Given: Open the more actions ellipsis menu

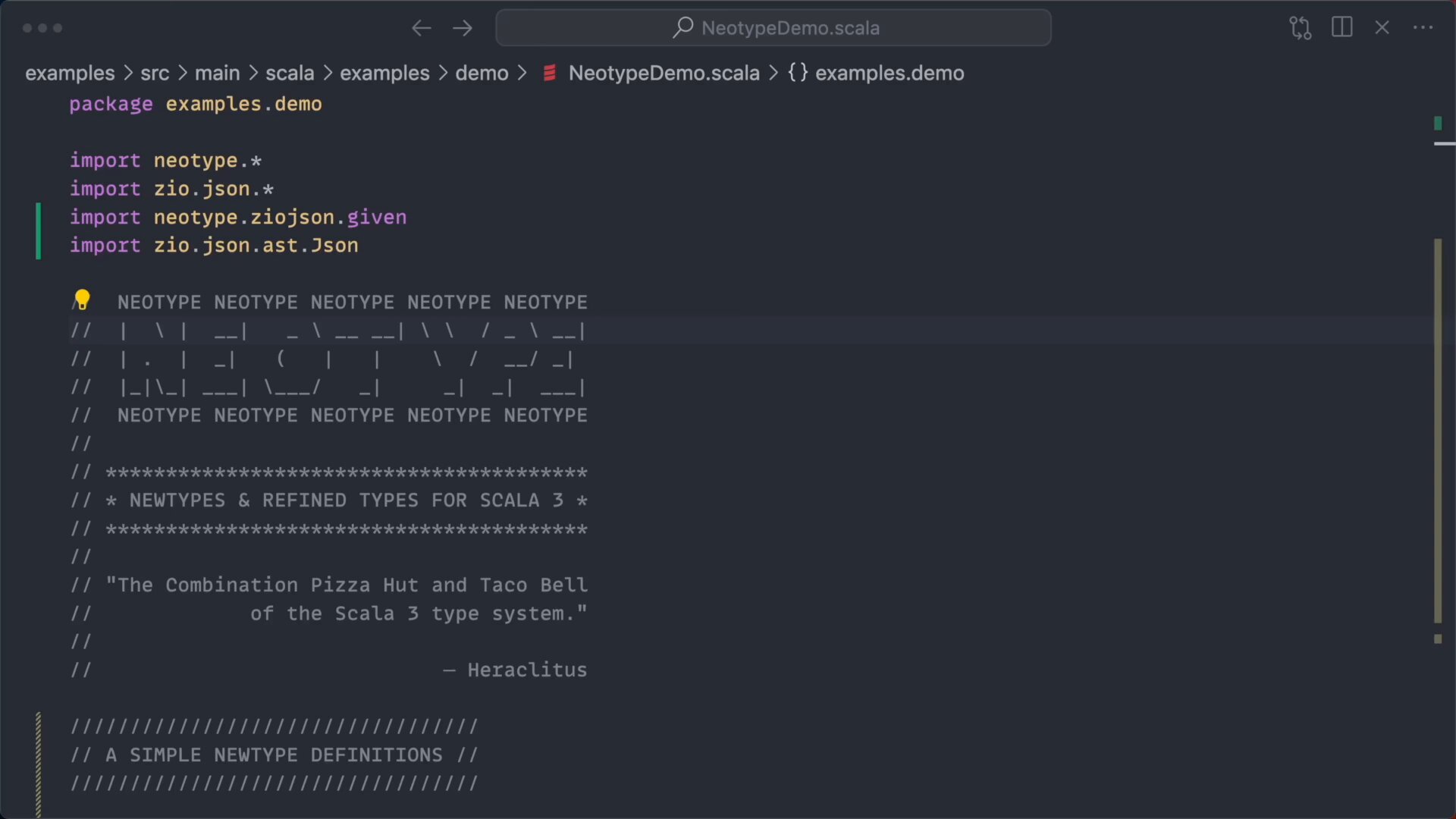Looking at the screenshot, I should click(1423, 28).
